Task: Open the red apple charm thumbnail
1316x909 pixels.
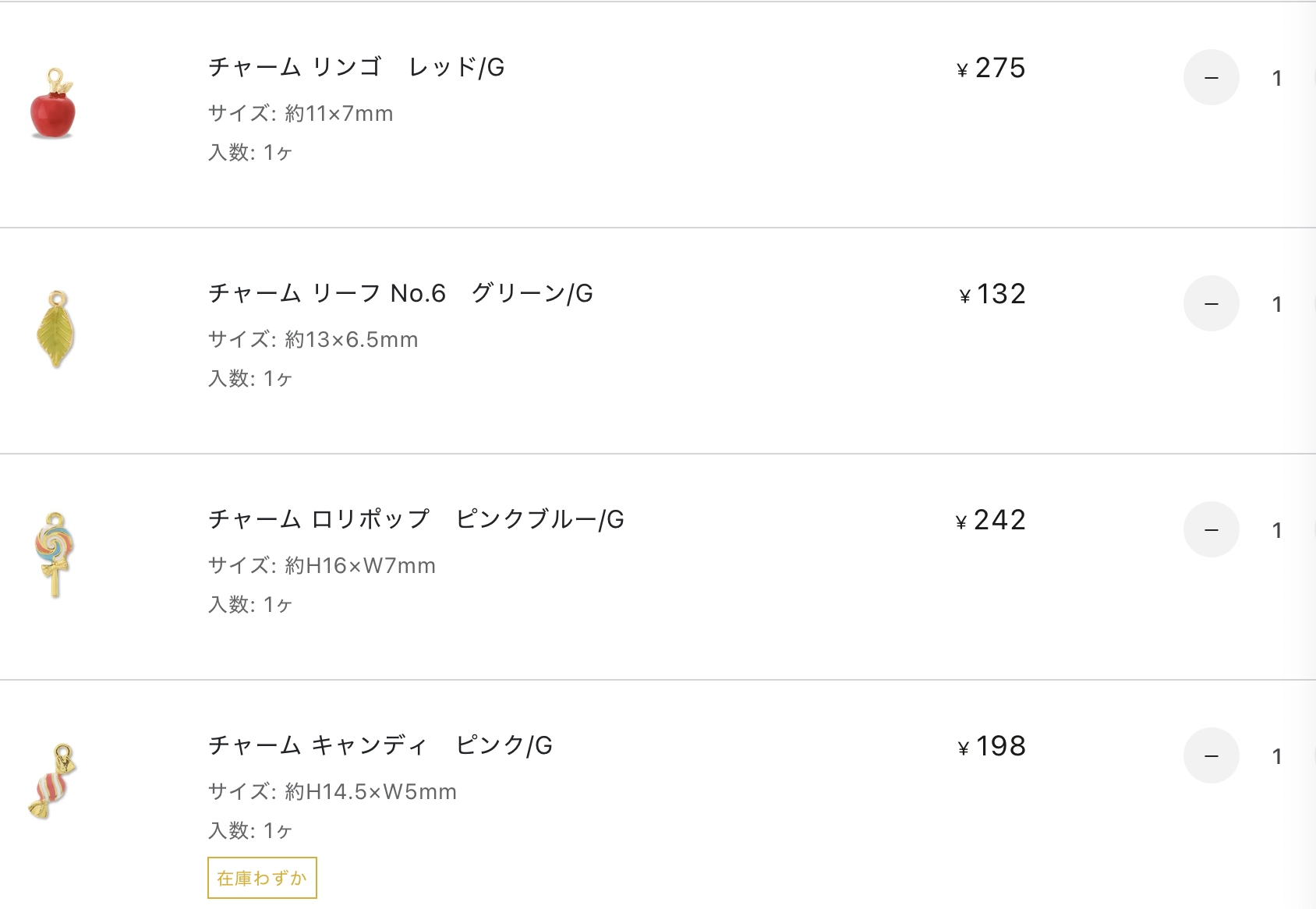Action: click(53, 104)
